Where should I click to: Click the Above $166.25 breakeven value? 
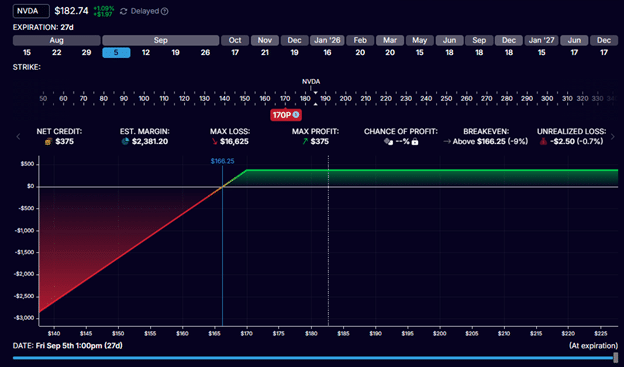[490, 141]
